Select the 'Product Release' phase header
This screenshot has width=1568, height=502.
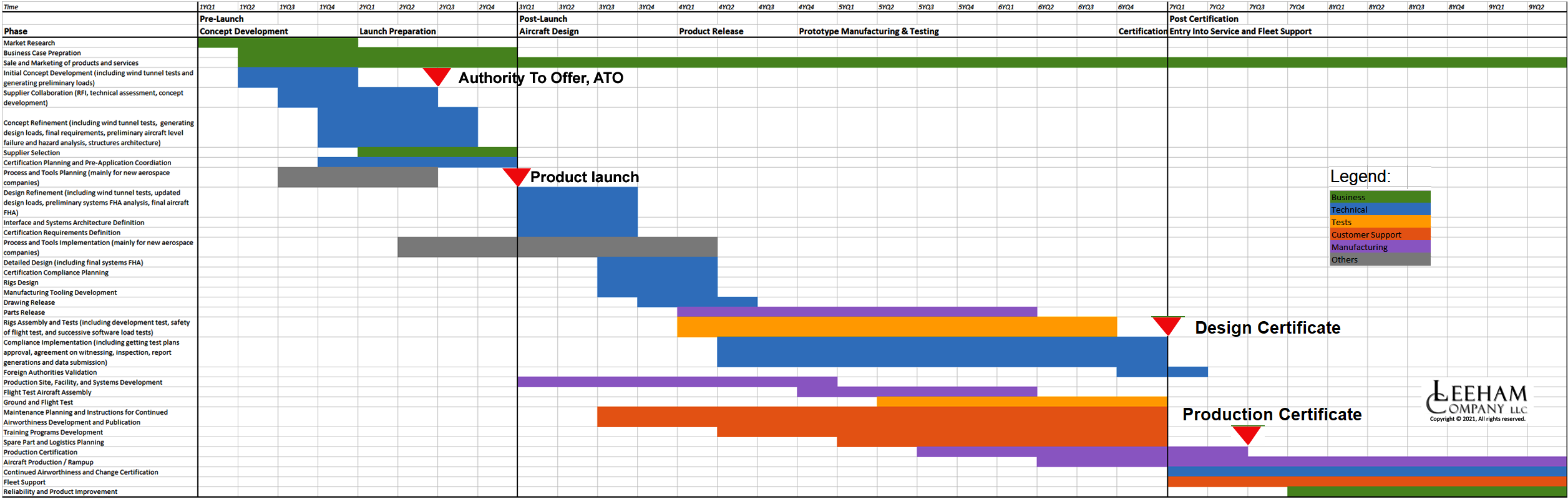click(711, 31)
